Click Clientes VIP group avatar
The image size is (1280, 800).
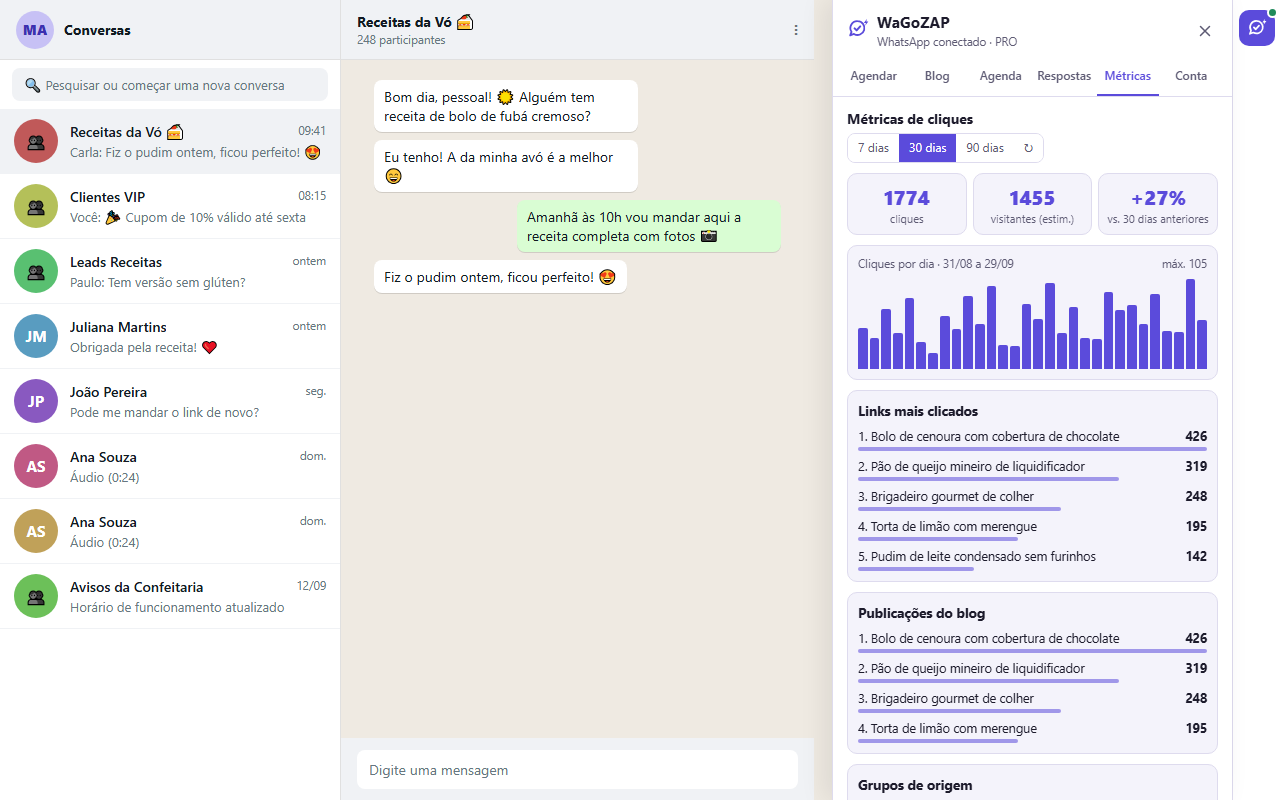pos(36,206)
